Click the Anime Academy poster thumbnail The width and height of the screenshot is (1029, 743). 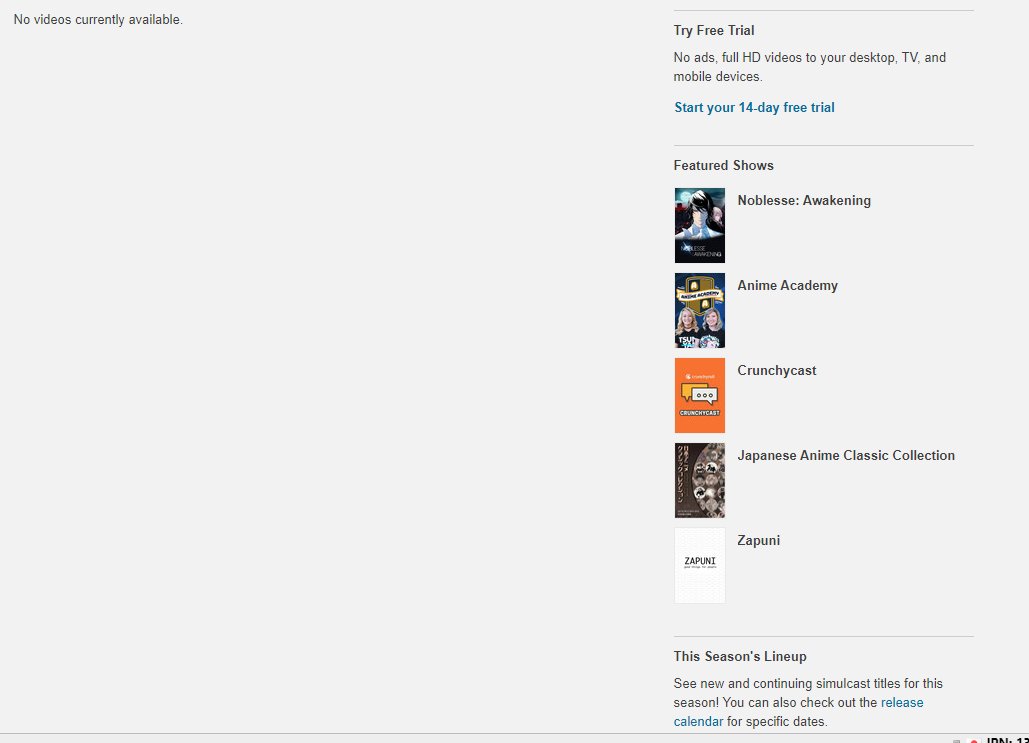tap(700, 310)
